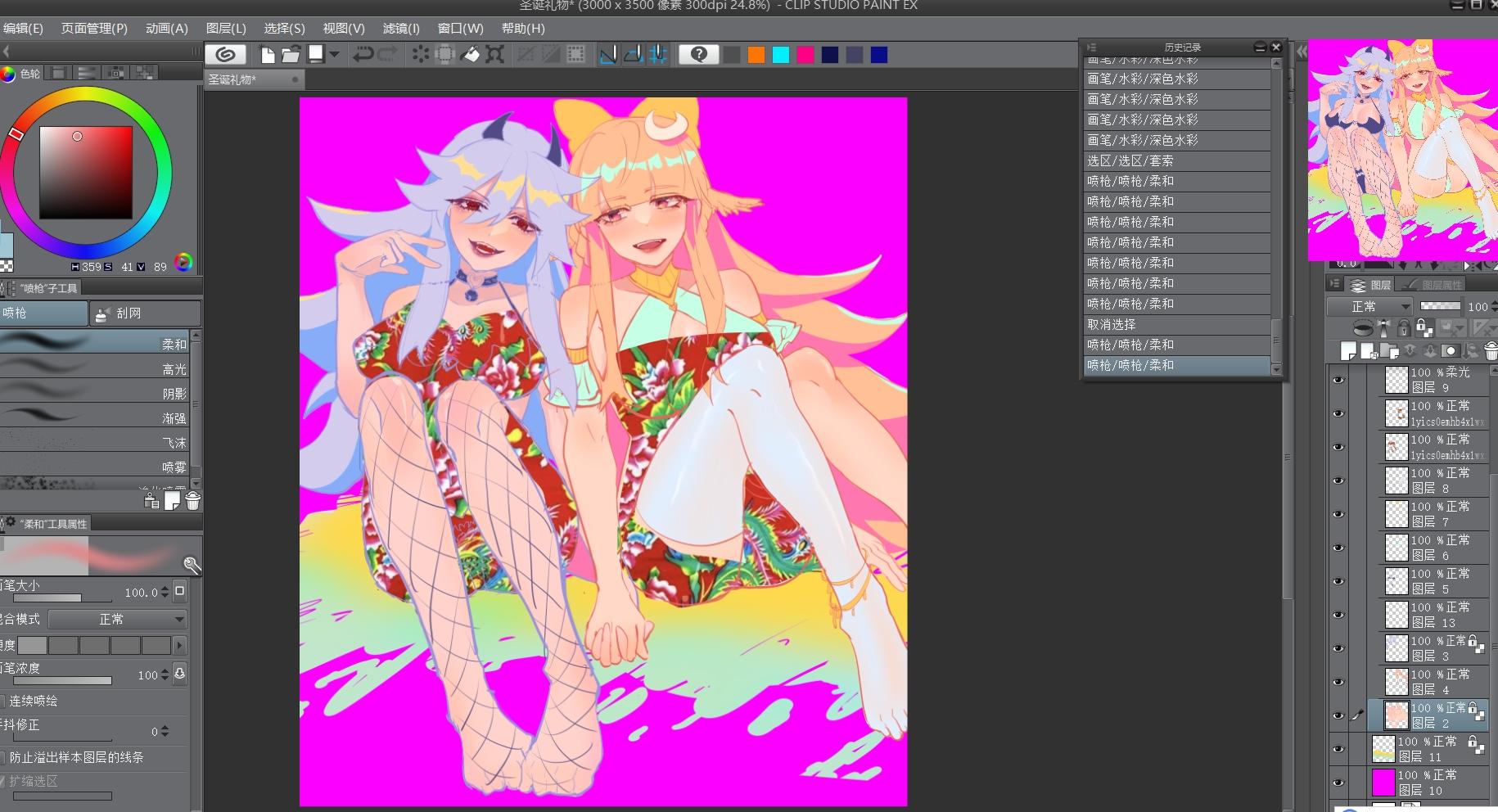Image resolution: width=1498 pixels, height=812 pixels.
Task: Enable 连续喷绘 checkbox
Action: click(x=2, y=701)
